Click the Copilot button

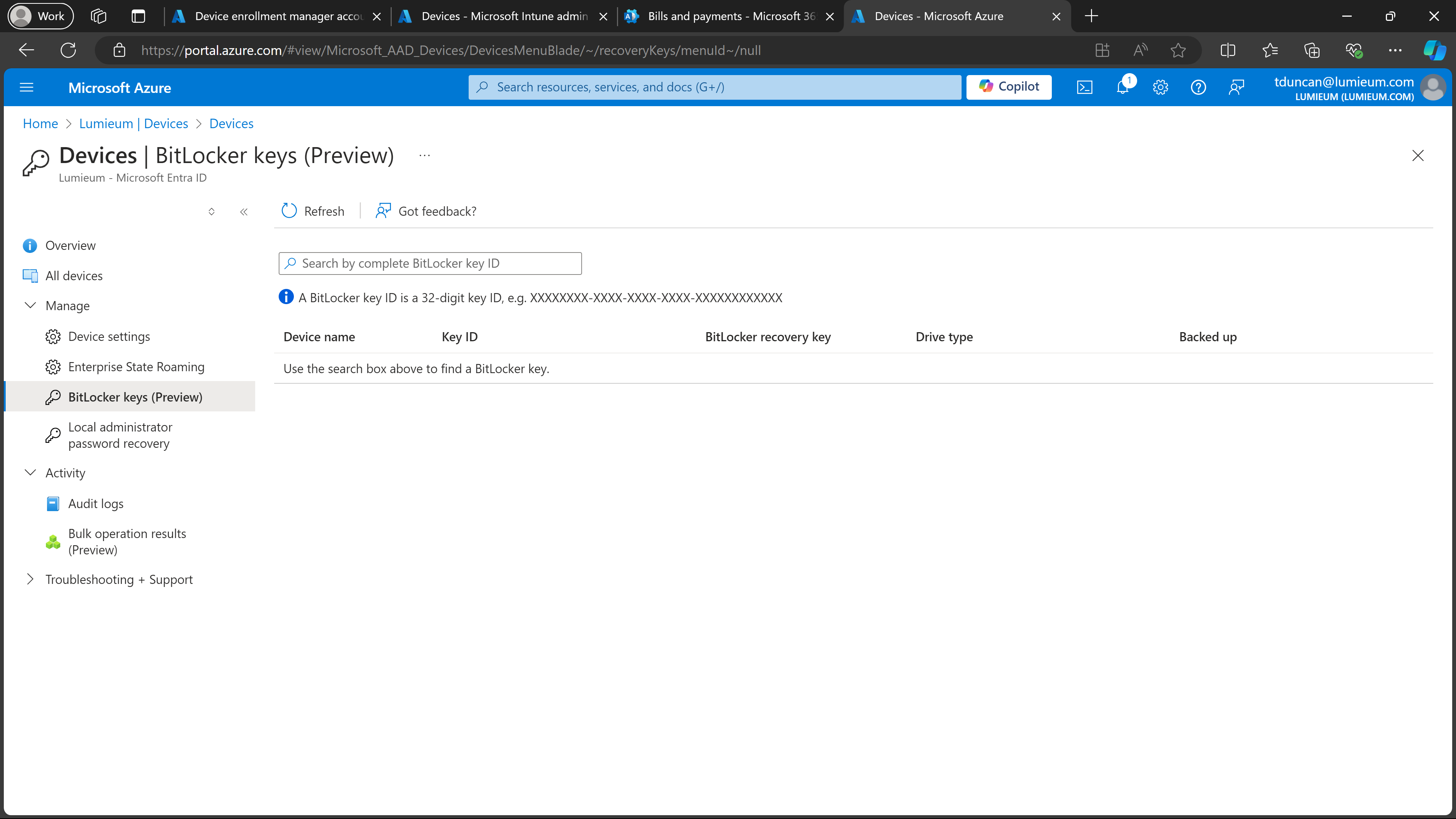(x=1009, y=87)
